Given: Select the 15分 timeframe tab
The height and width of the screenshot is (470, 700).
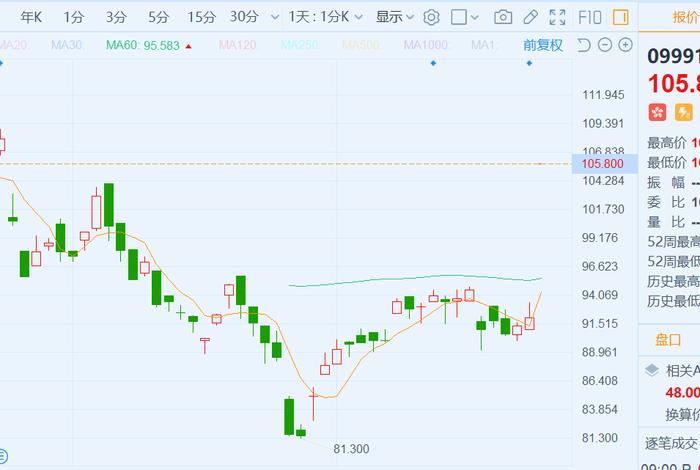Looking at the screenshot, I should pyautogui.click(x=201, y=17).
